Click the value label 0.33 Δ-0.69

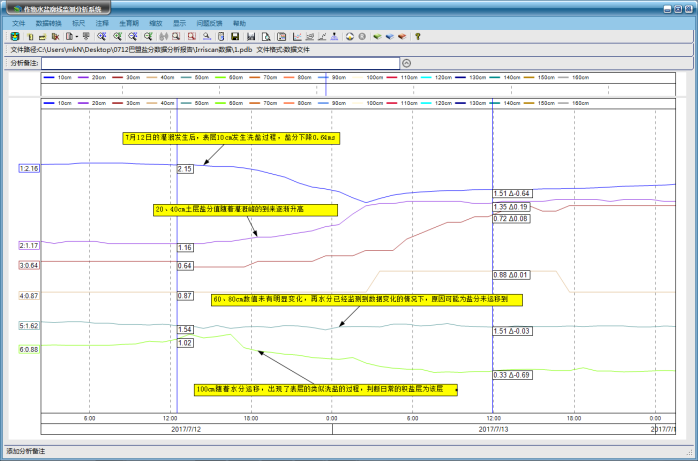click(x=513, y=375)
